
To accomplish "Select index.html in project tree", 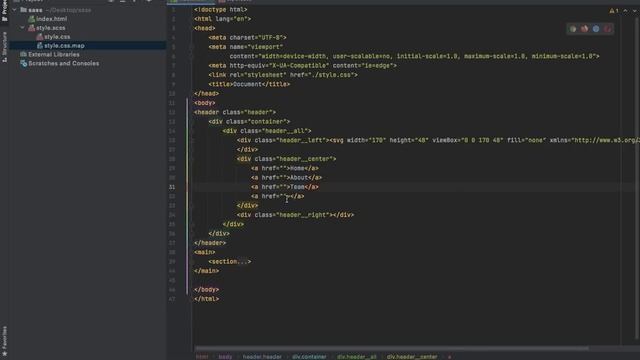I will [51, 19].
